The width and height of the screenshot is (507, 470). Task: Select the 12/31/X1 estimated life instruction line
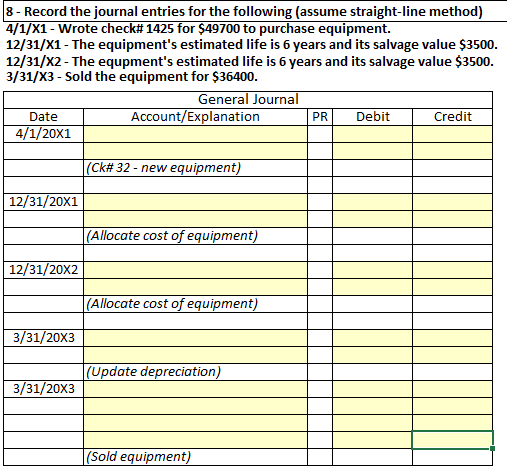(252, 45)
